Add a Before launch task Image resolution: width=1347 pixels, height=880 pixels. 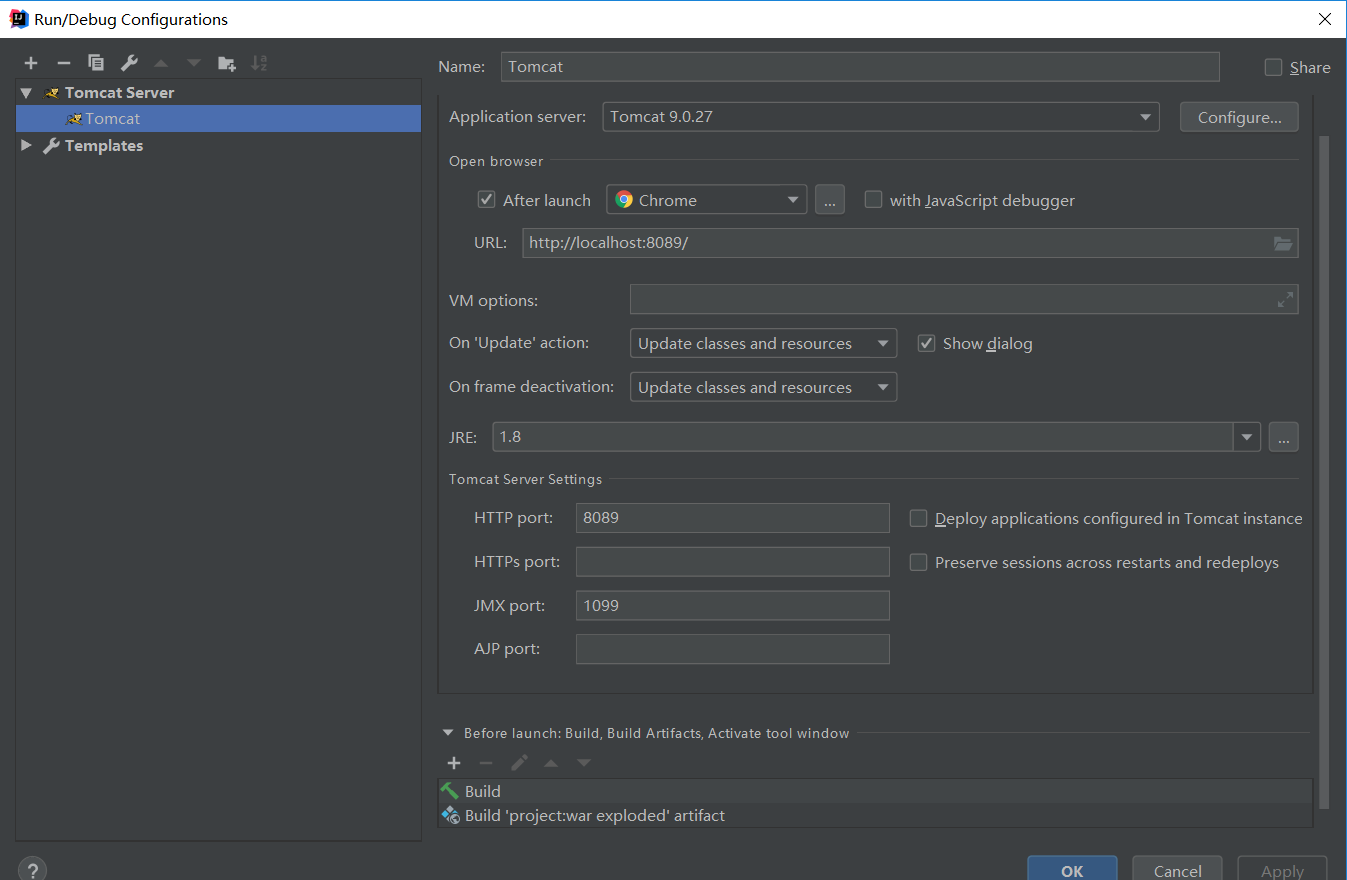point(454,763)
